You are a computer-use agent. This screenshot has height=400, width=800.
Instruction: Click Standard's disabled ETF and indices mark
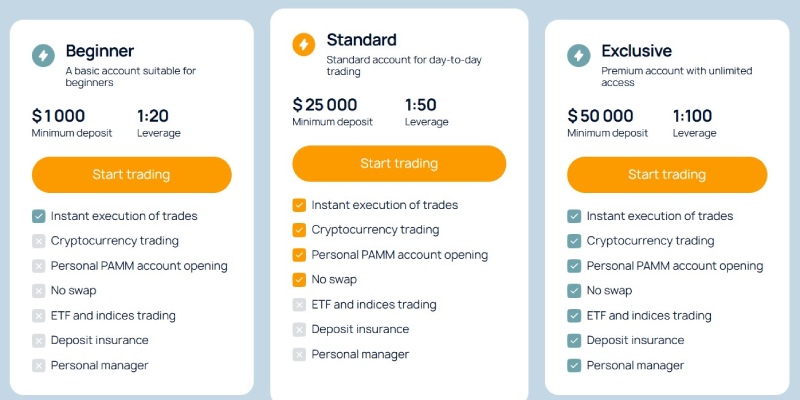pyautogui.click(x=299, y=305)
